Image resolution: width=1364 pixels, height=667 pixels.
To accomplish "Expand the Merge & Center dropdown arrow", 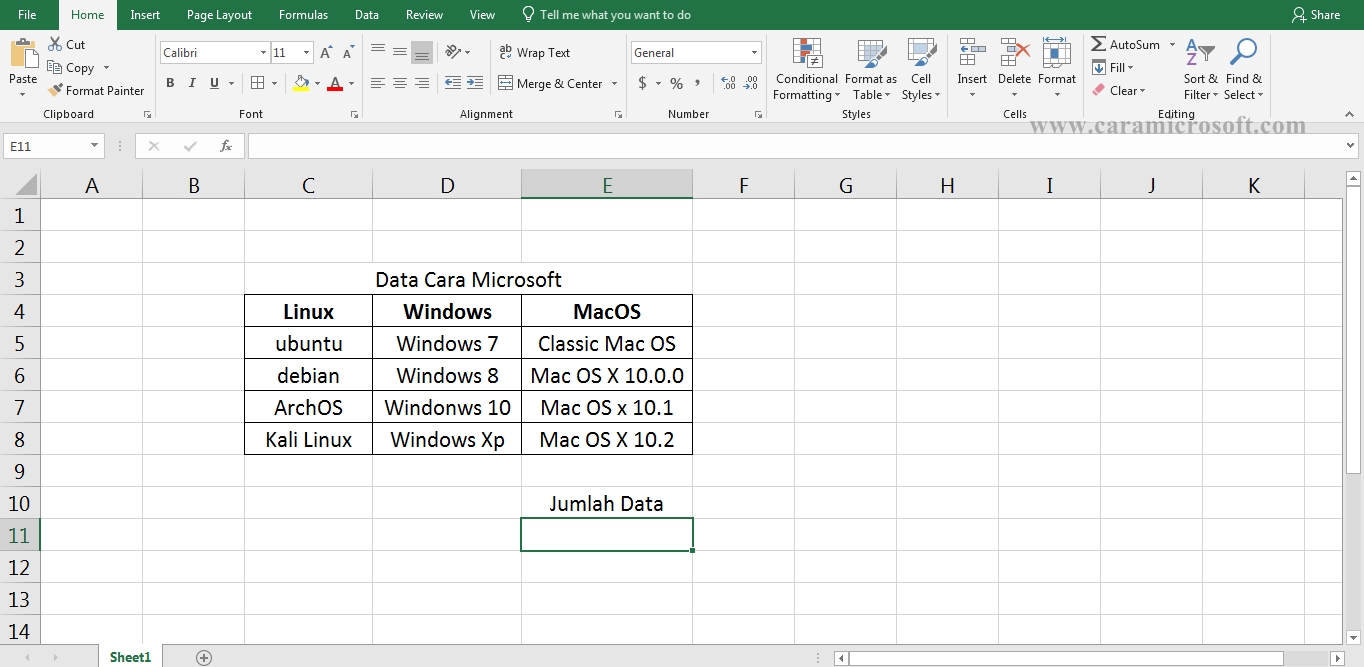I will tap(614, 83).
